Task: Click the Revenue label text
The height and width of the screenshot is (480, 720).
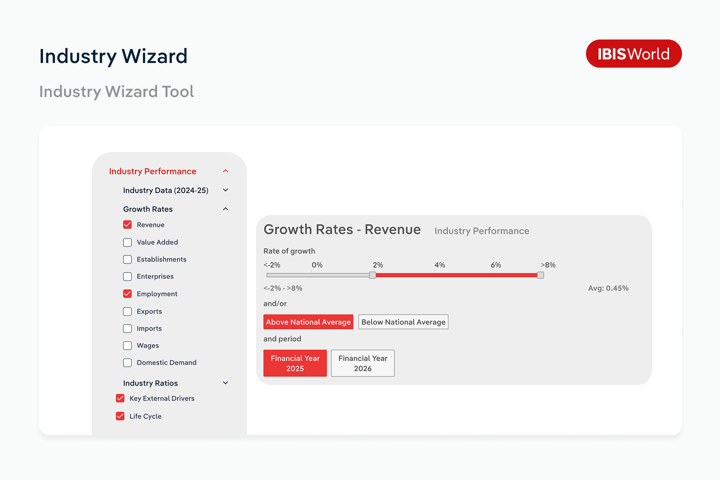Action: click(150, 225)
